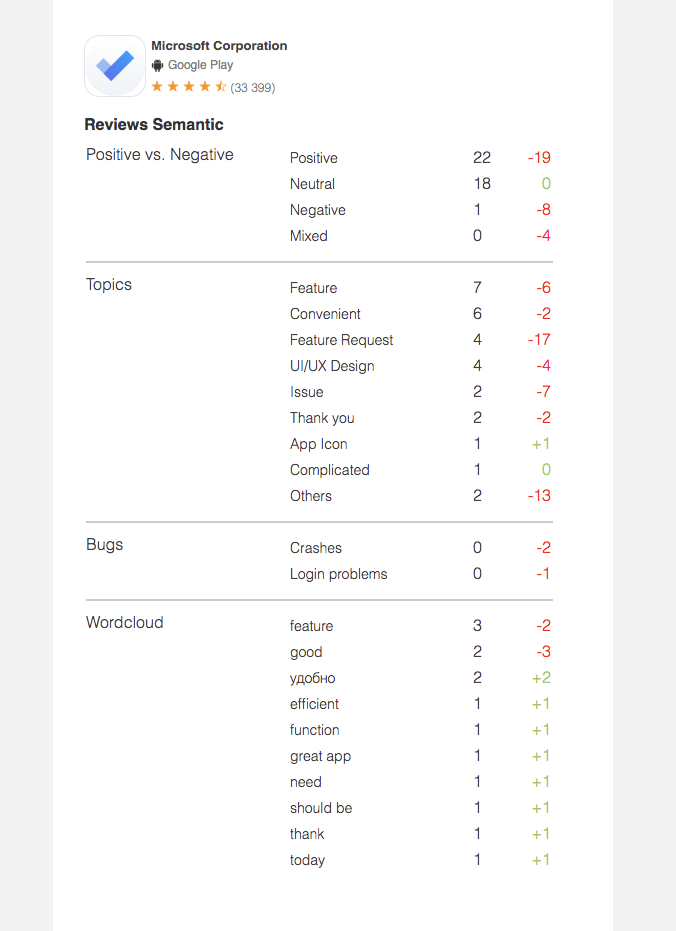Select the Crashes bug row
The height and width of the screenshot is (931, 676).
coord(316,548)
